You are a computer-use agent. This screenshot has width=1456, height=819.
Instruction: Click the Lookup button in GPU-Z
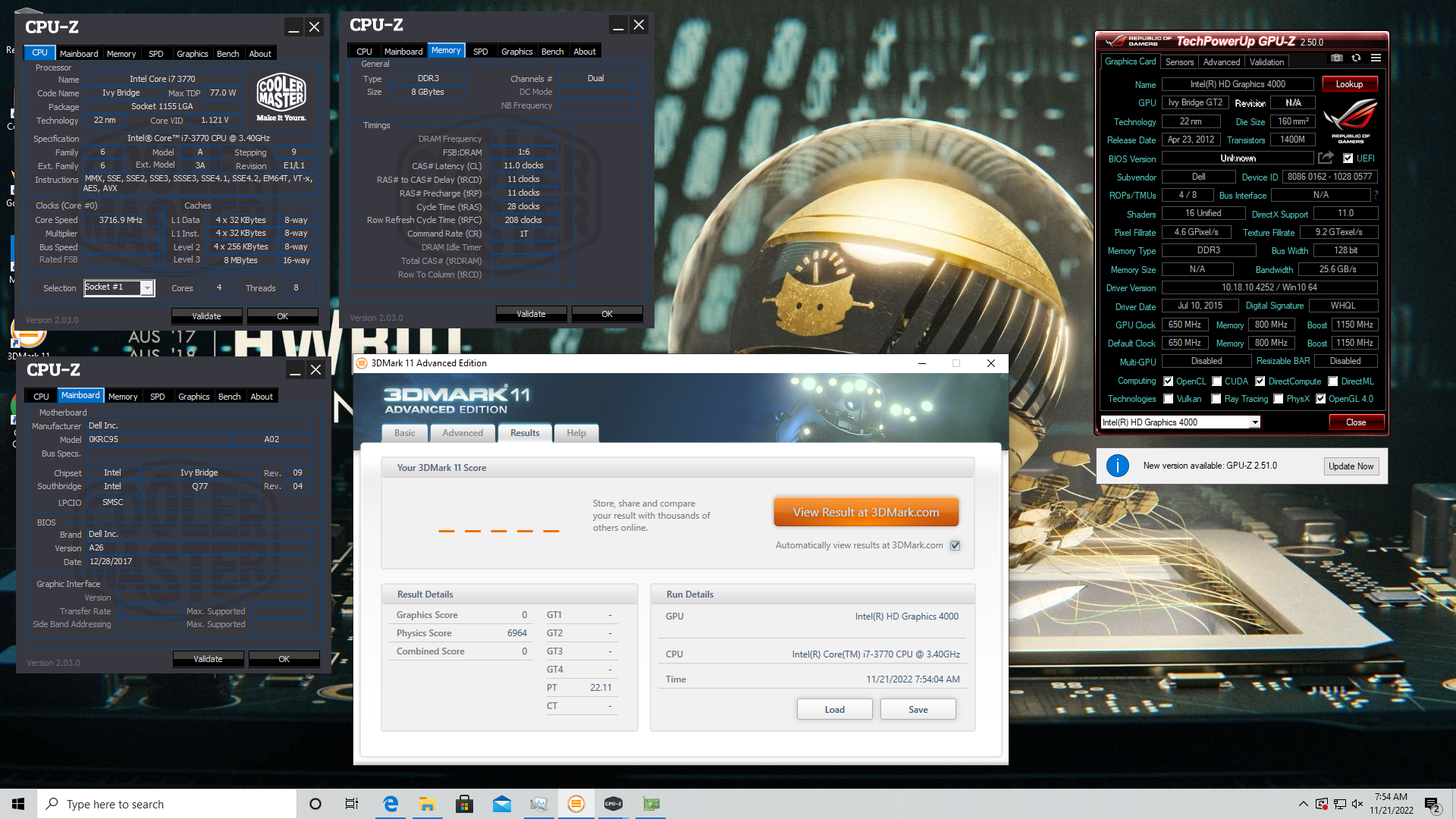click(x=1349, y=84)
